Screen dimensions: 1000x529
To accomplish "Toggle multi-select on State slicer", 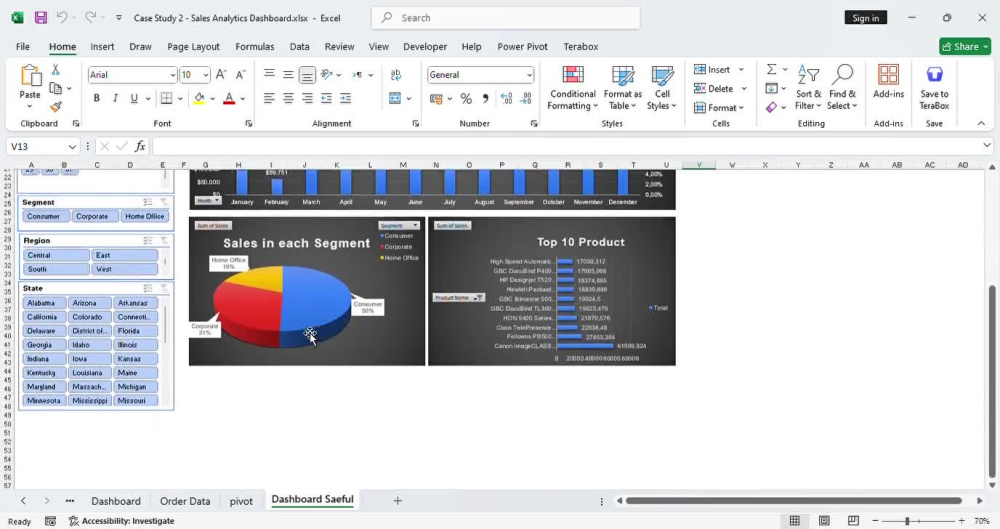I will (x=148, y=288).
